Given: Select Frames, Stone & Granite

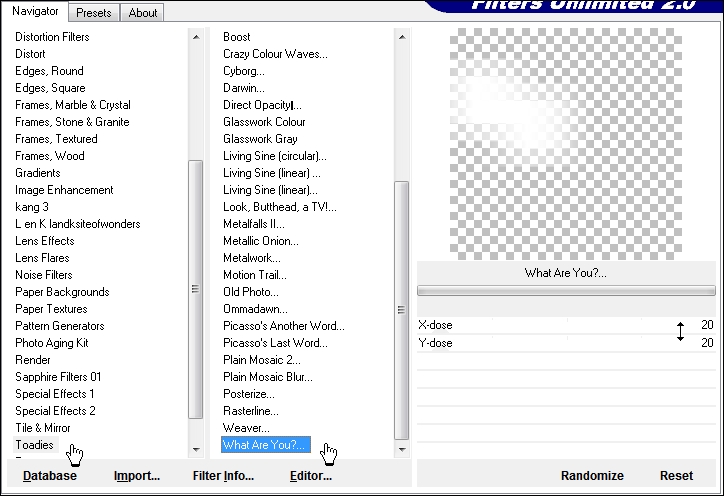Looking at the screenshot, I should pos(72,122).
